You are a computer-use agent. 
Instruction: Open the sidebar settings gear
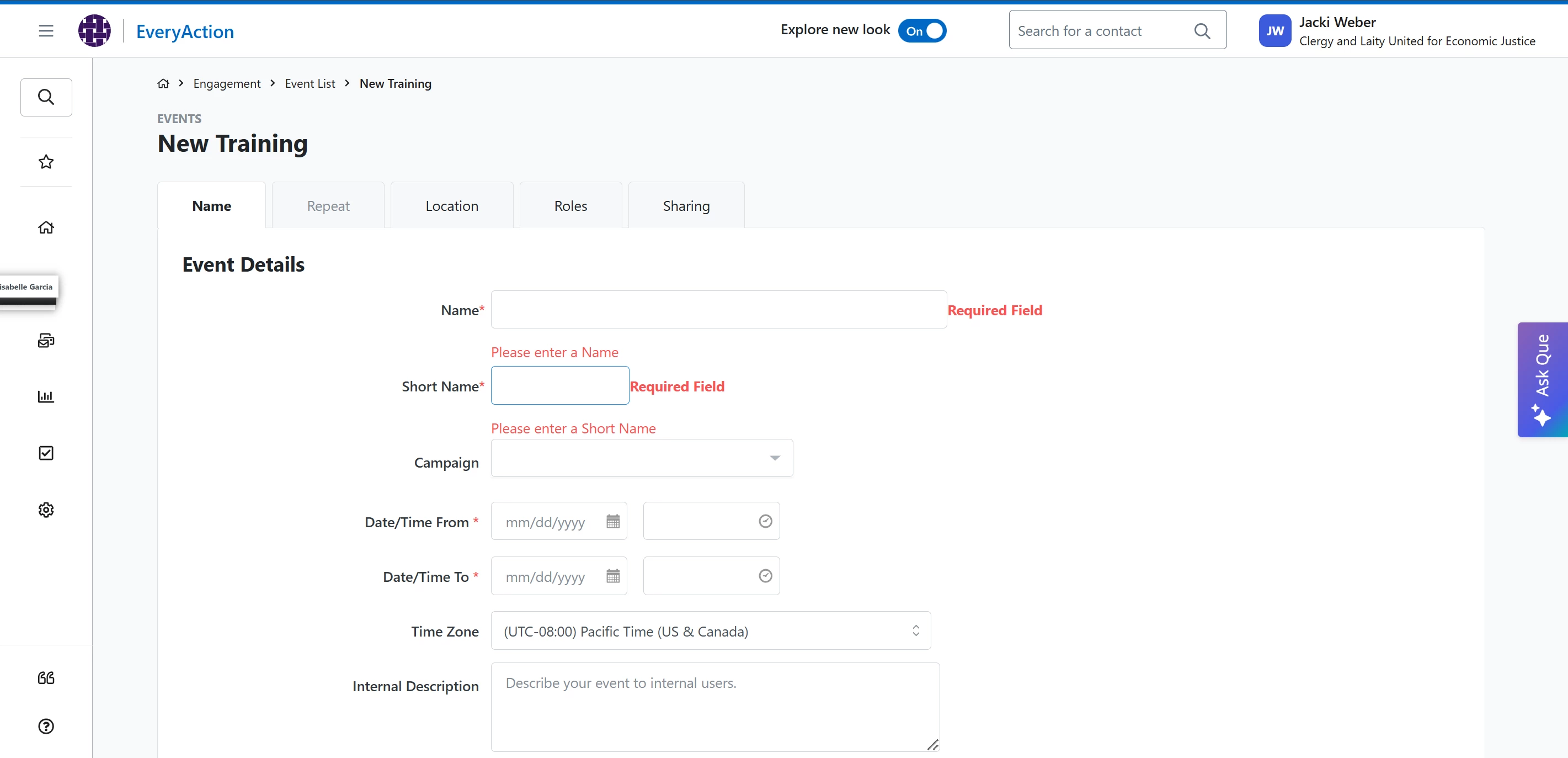pyautogui.click(x=46, y=510)
